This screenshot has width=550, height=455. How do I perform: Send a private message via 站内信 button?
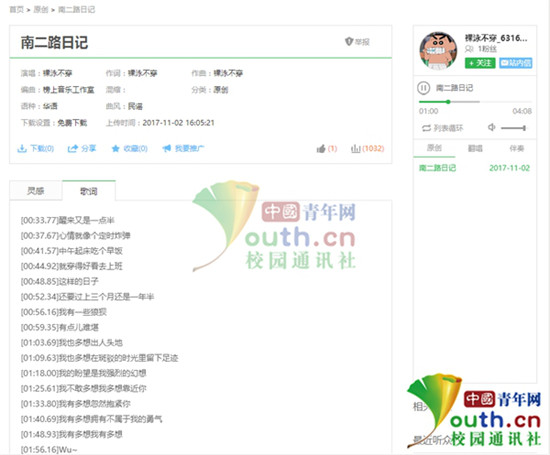pos(516,63)
